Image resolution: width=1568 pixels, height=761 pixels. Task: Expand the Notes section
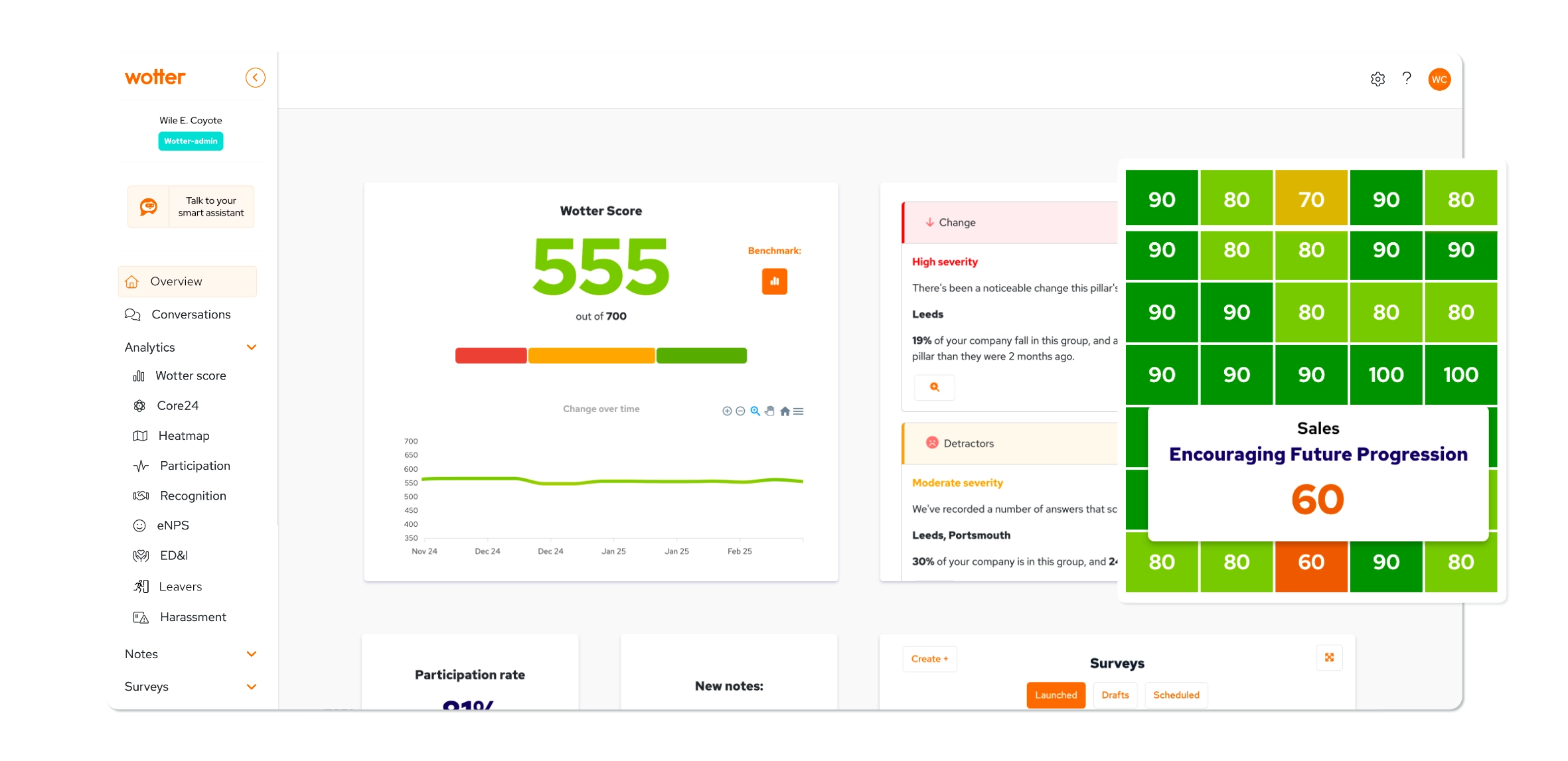click(252, 653)
